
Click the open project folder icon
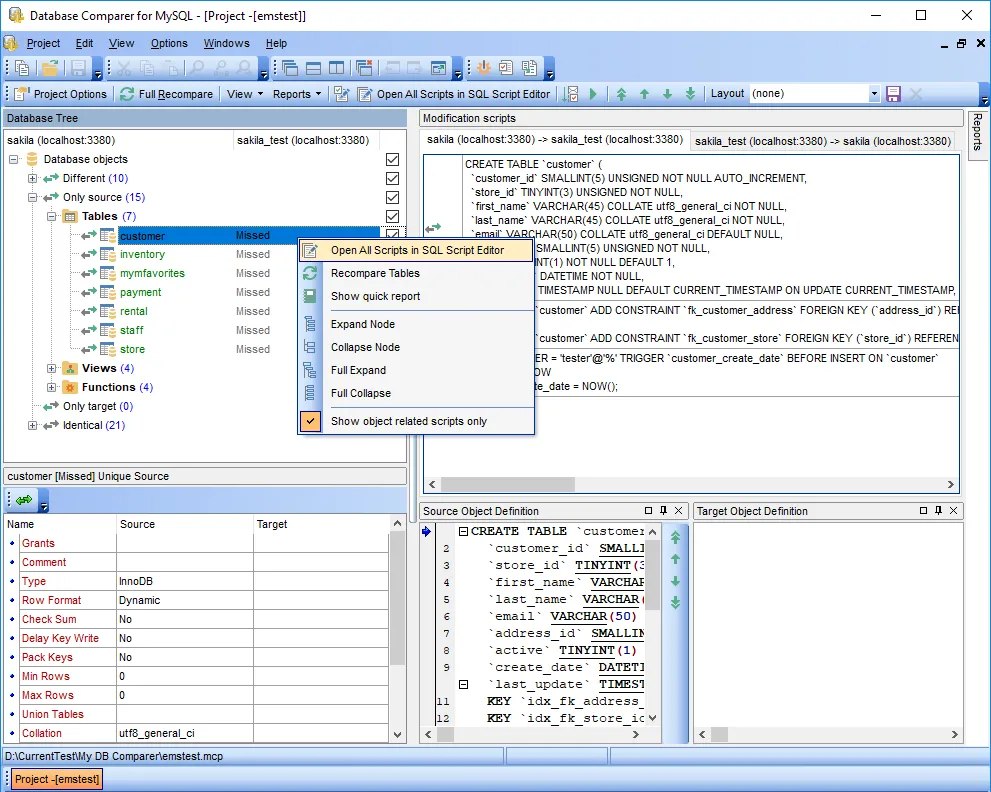click(49, 68)
